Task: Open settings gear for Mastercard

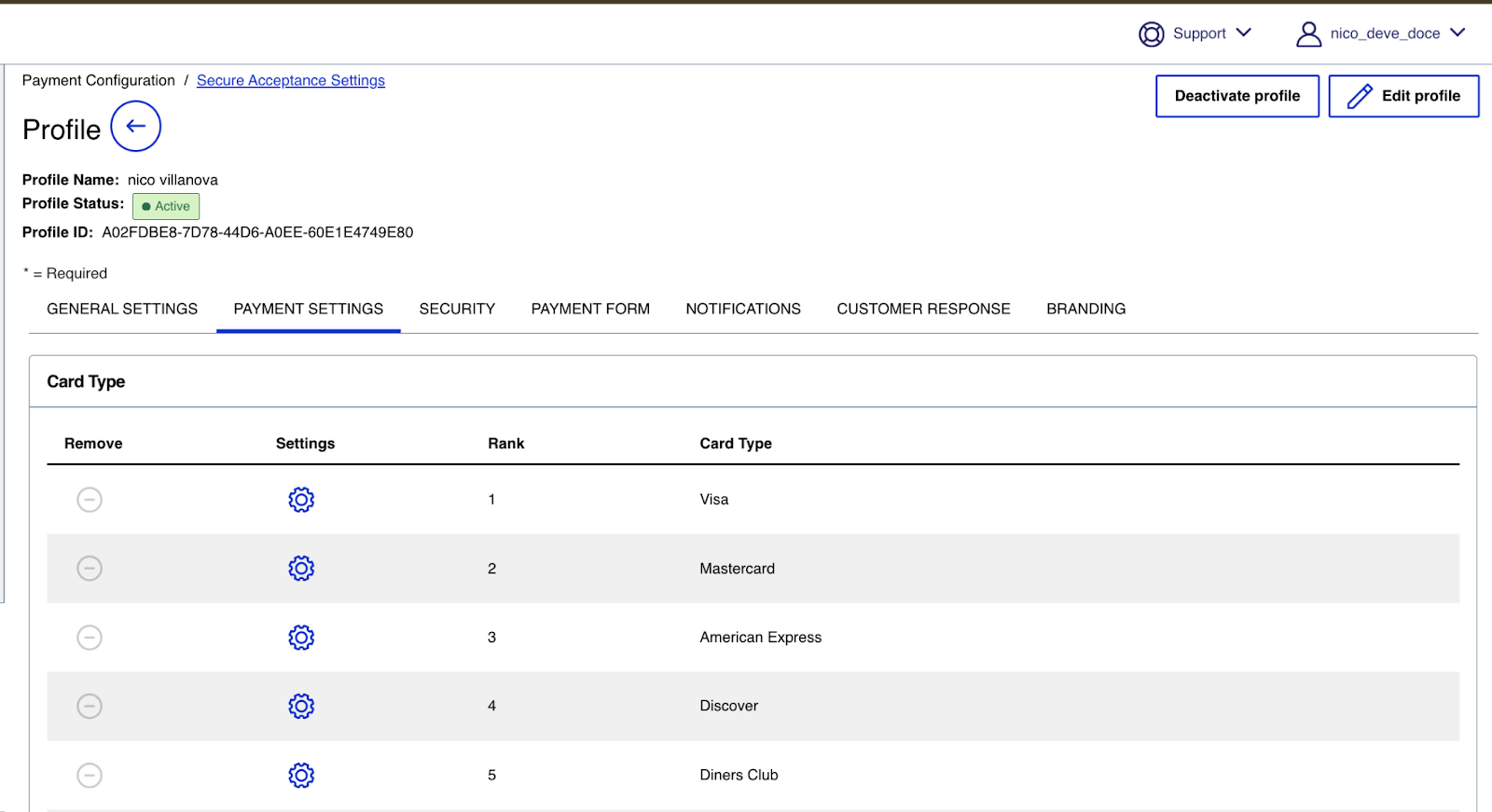Action: coord(301,569)
